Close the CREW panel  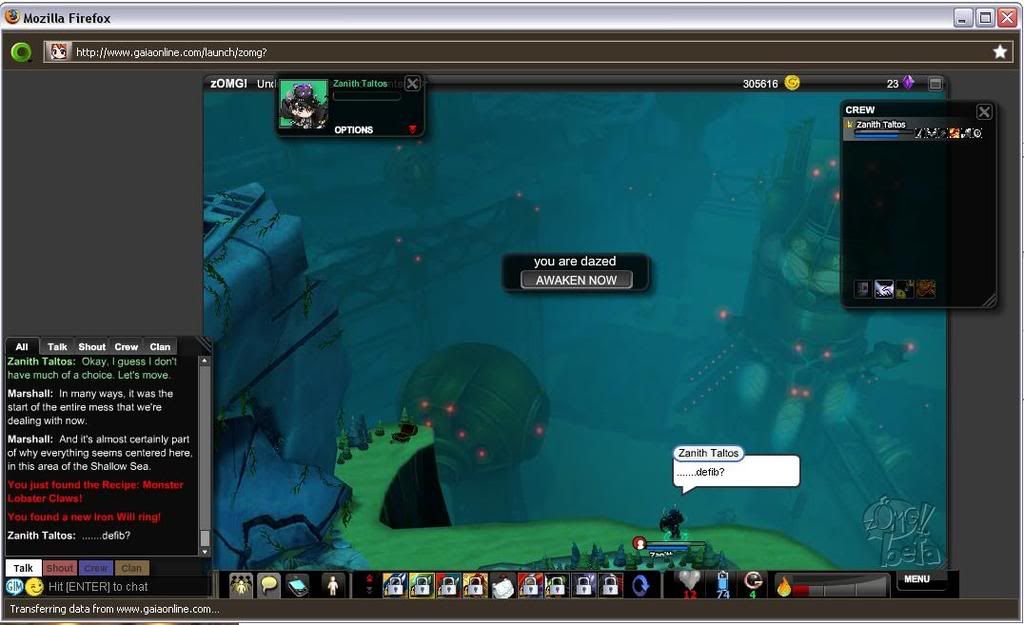(984, 112)
